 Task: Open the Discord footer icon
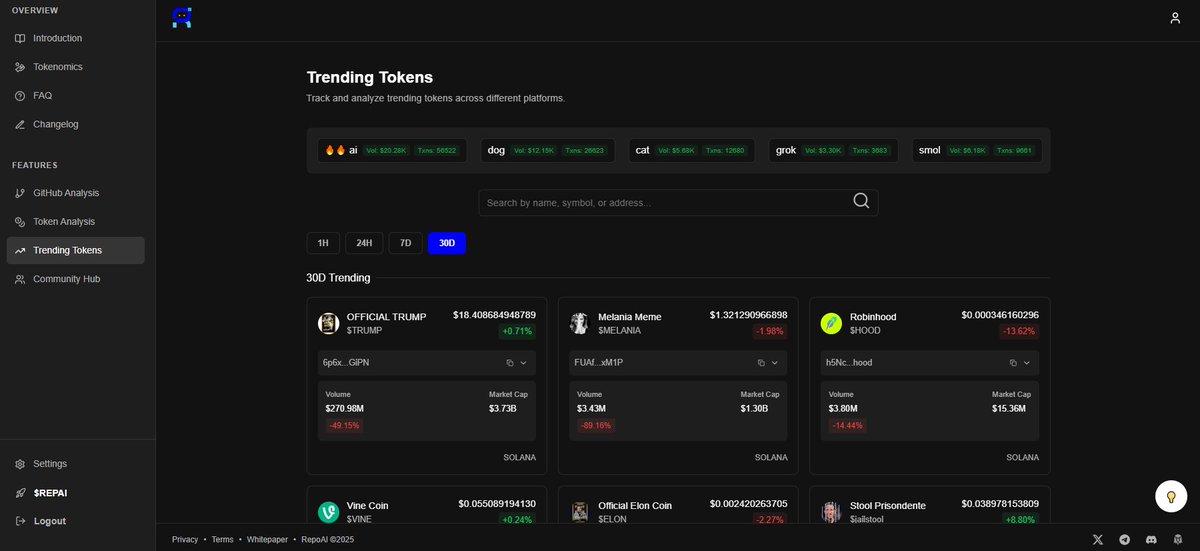pyautogui.click(x=1150, y=539)
